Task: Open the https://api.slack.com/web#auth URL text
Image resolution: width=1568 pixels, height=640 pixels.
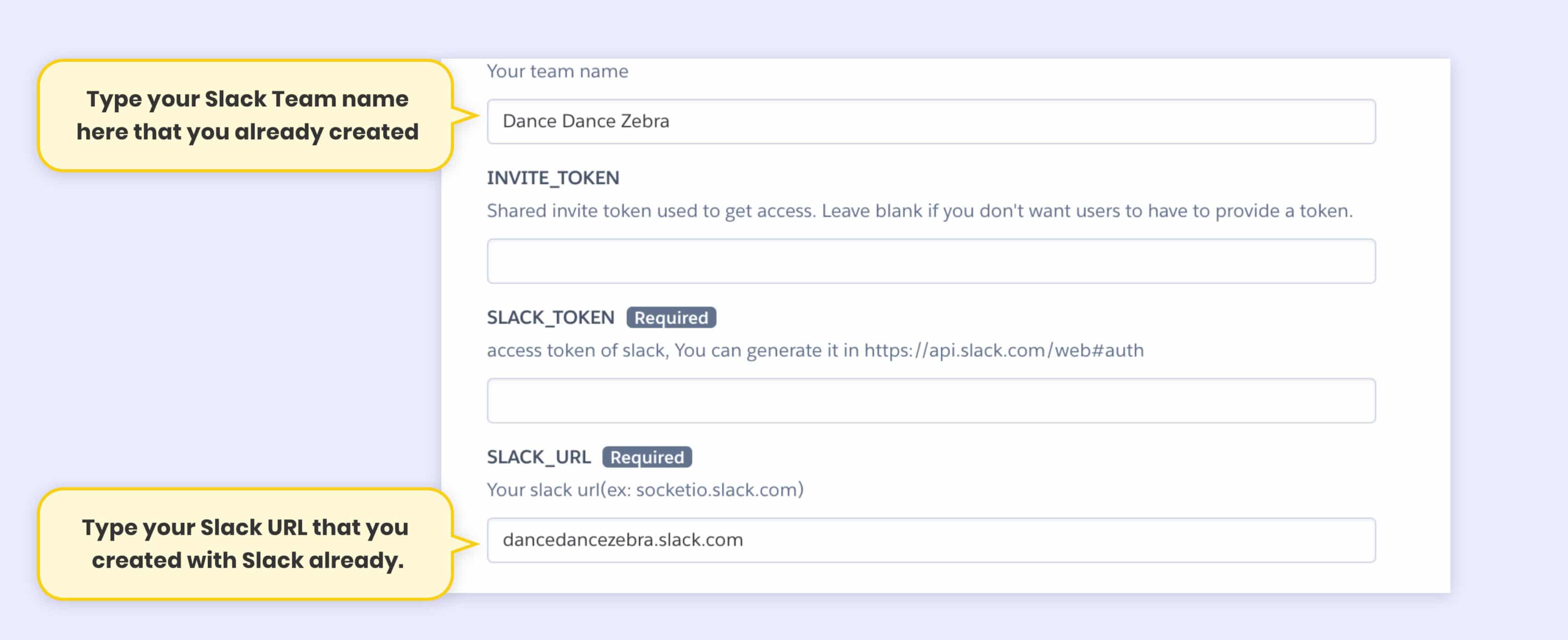Action: point(1004,350)
